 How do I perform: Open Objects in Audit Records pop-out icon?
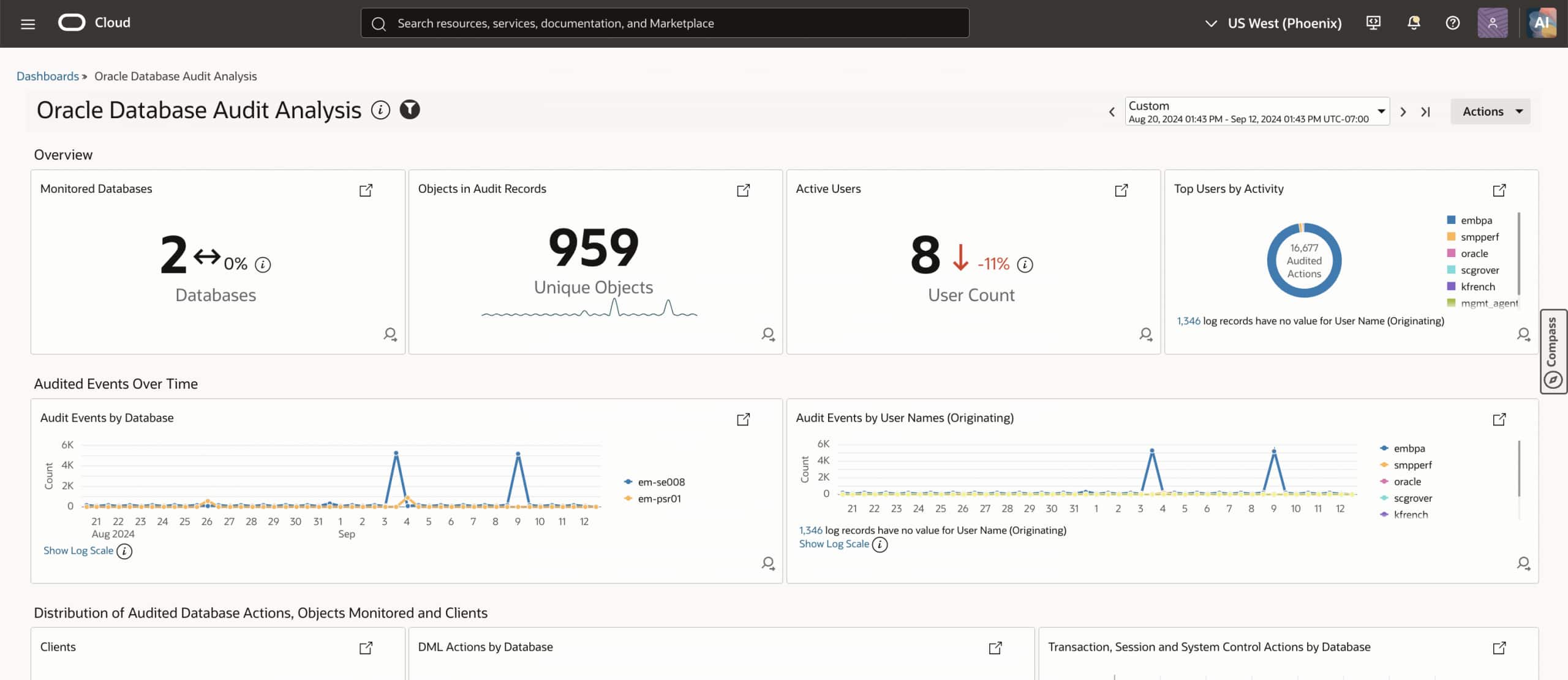point(743,190)
